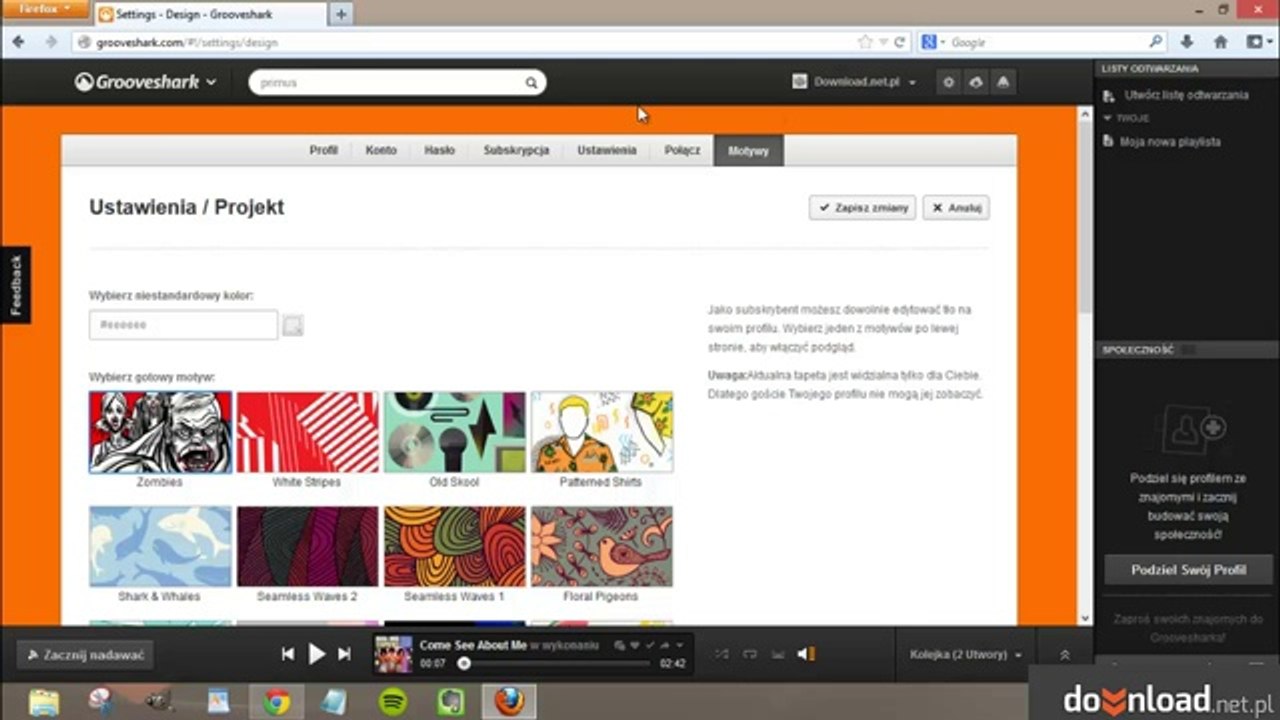Image resolution: width=1280 pixels, height=720 pixels.
Task: Click the page's scroll down arrow
Action: pyautogui.click(x=1085, y=619)
